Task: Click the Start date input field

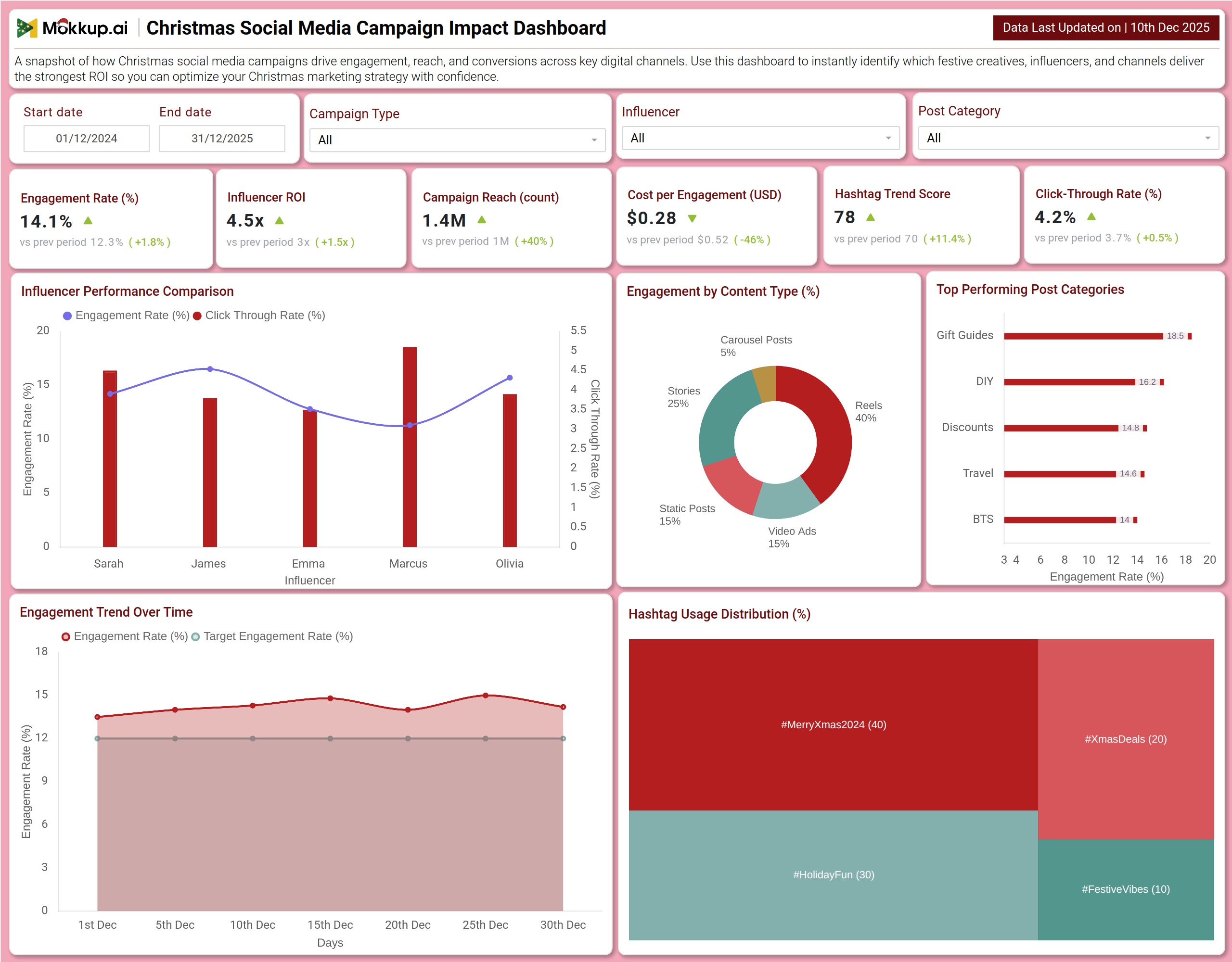Action: 86,138
